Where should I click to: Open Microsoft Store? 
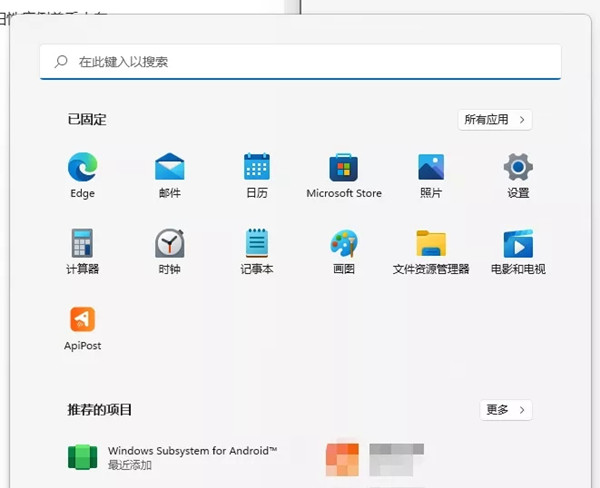coord(344,168)
